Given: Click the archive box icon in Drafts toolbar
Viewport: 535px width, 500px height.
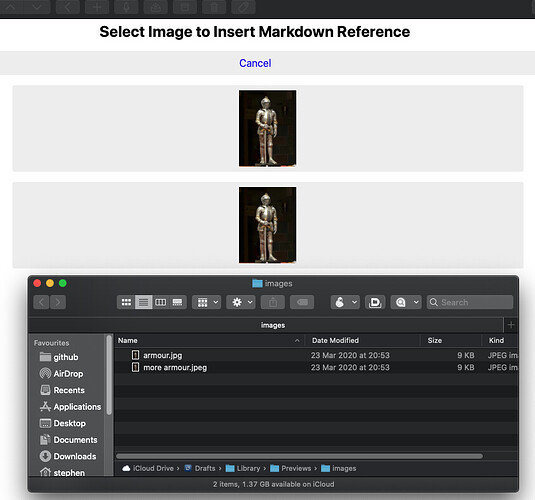Looking at the screenshot, I should point(185,7).
